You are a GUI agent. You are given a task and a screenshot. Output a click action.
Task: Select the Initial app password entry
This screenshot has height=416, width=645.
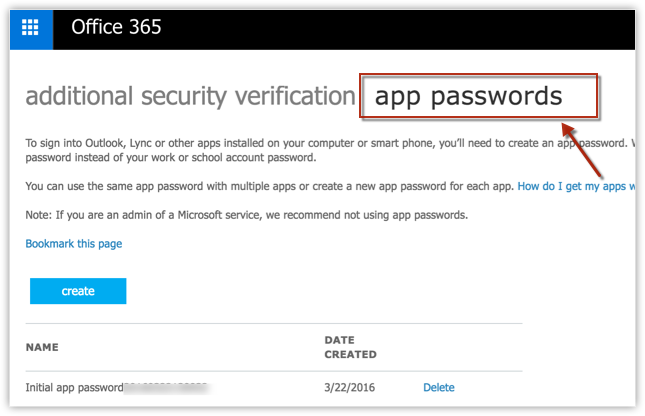(x=75, y=387)
